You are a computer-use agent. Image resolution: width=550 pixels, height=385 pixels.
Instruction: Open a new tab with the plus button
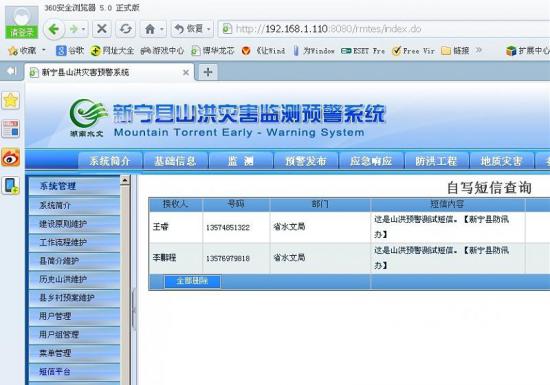click(x=208, y=72)
